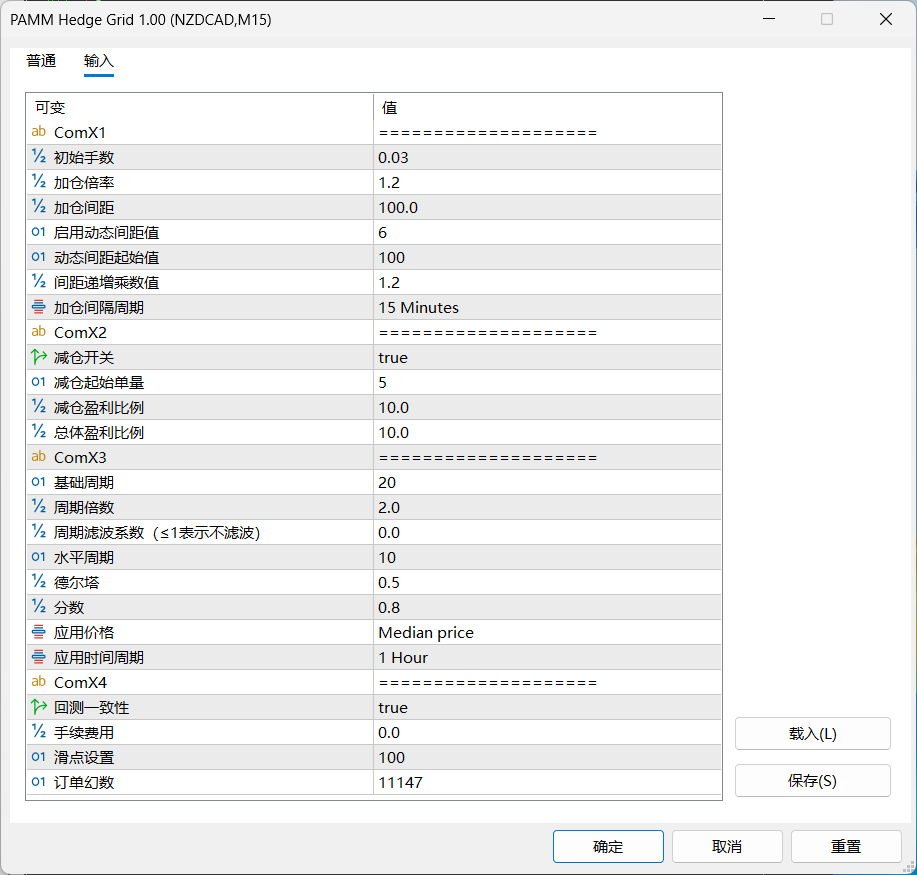Switch to the 普通 tab
The height and width of the screenshot is (875, 917).
[x=41, y=61]
